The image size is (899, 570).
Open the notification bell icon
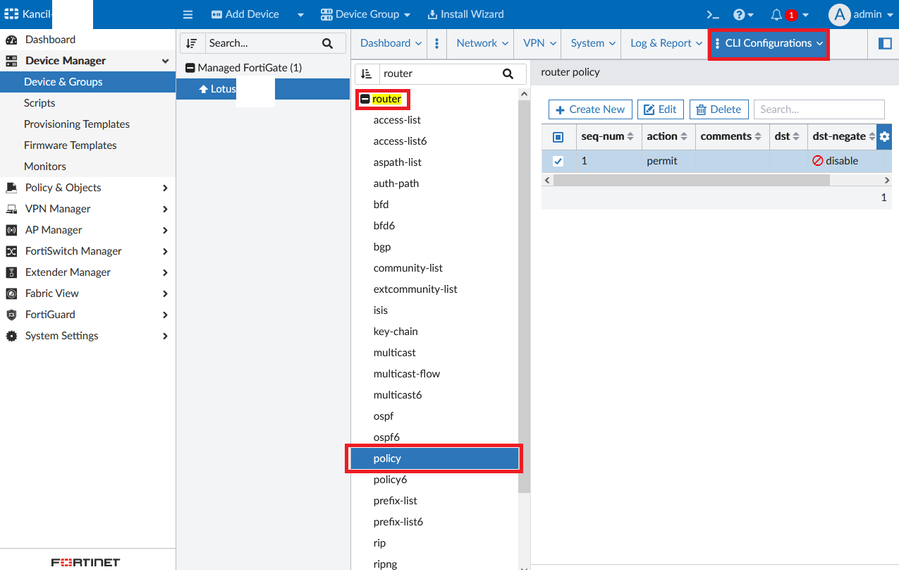tap(776, 15)
